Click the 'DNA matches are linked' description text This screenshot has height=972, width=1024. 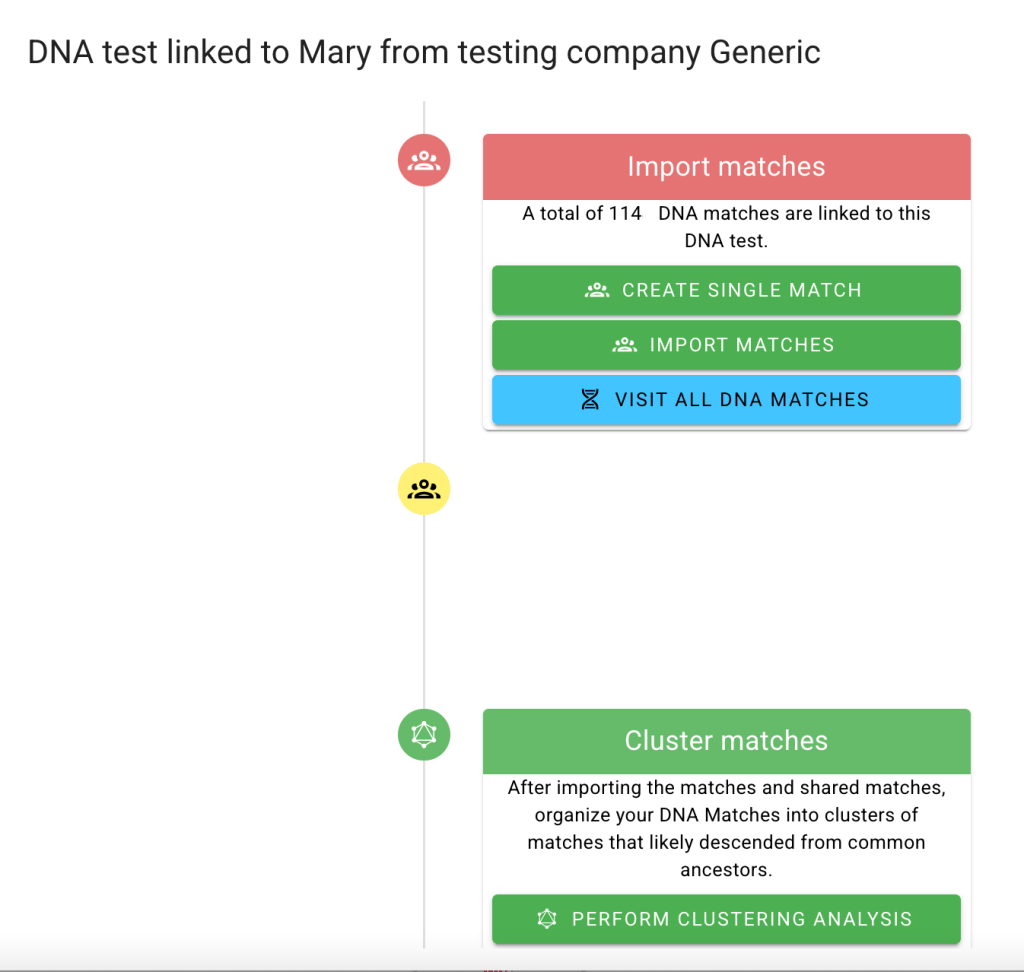pos(794,214)
